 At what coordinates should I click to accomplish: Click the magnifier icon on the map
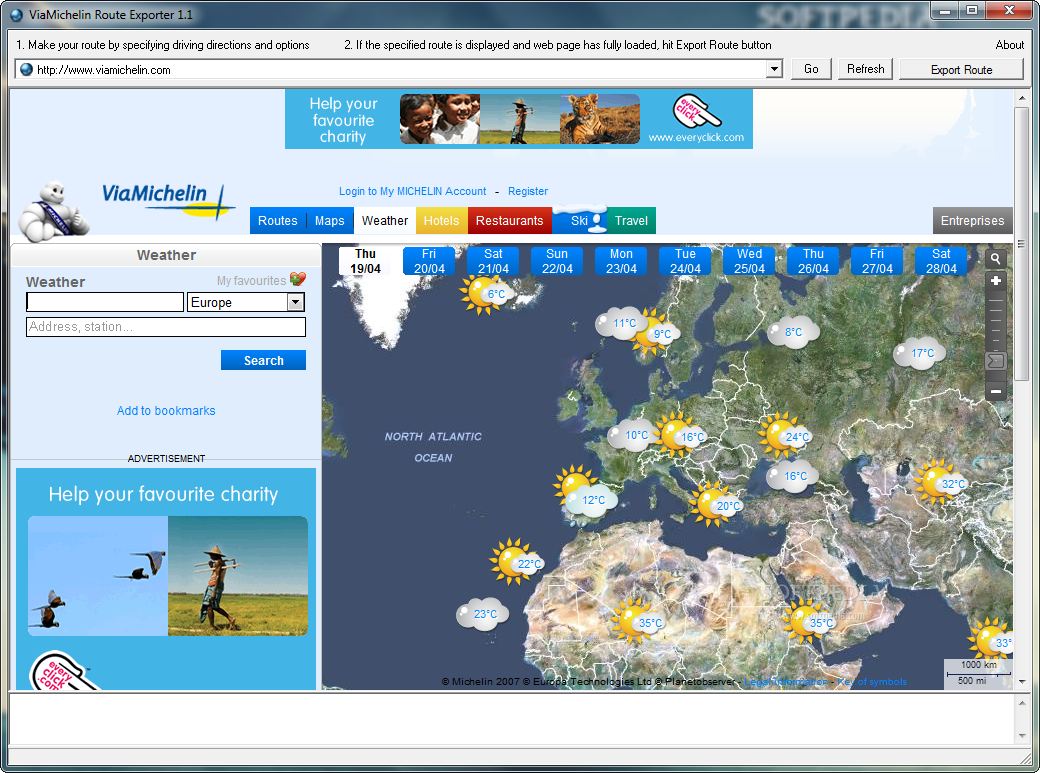point(995,259)
